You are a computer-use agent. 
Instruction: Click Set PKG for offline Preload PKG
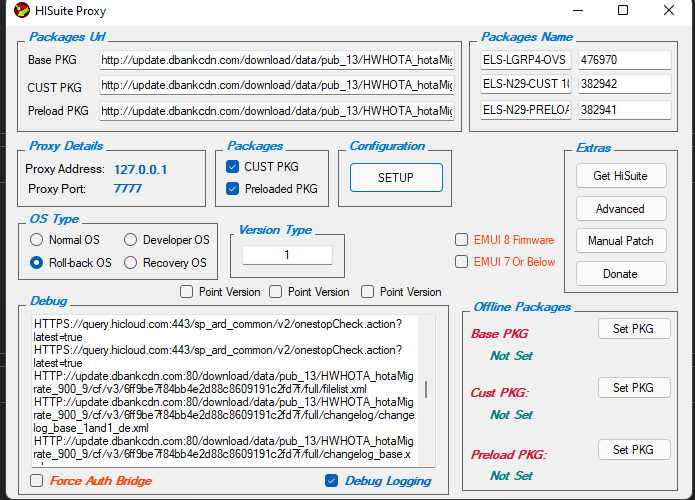tap(634, 450)
